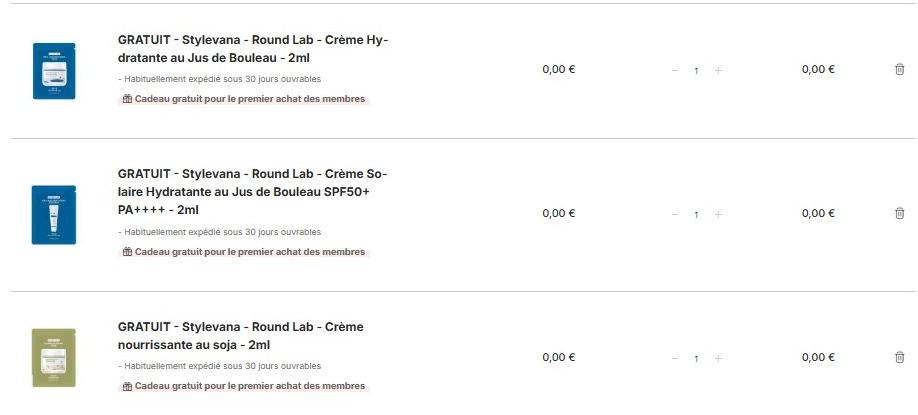Click gift icon on Crème Solaire row
Image resolution: width=918 pixels, height=415 pixels.
(x=127, y=252)
